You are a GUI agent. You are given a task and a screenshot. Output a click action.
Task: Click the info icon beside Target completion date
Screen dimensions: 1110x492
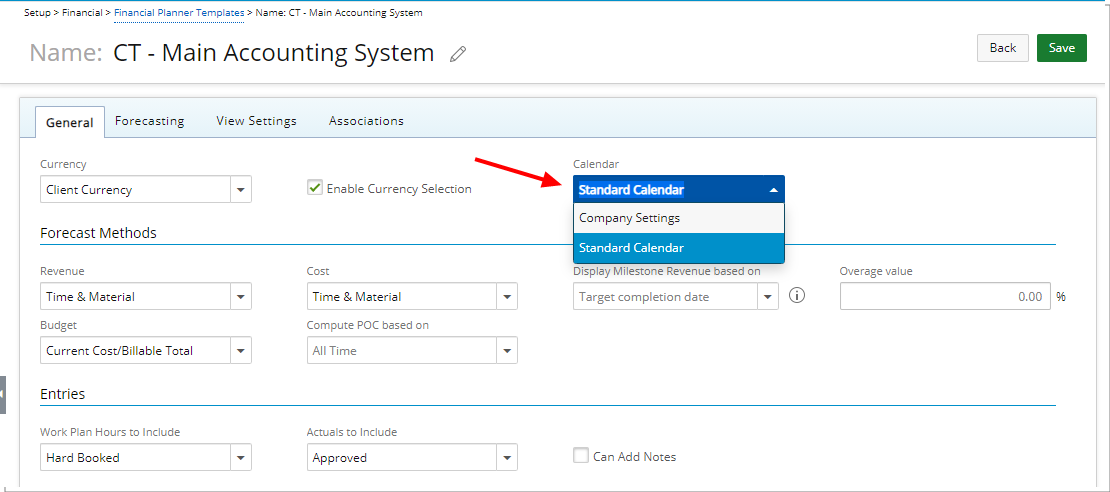797,296
